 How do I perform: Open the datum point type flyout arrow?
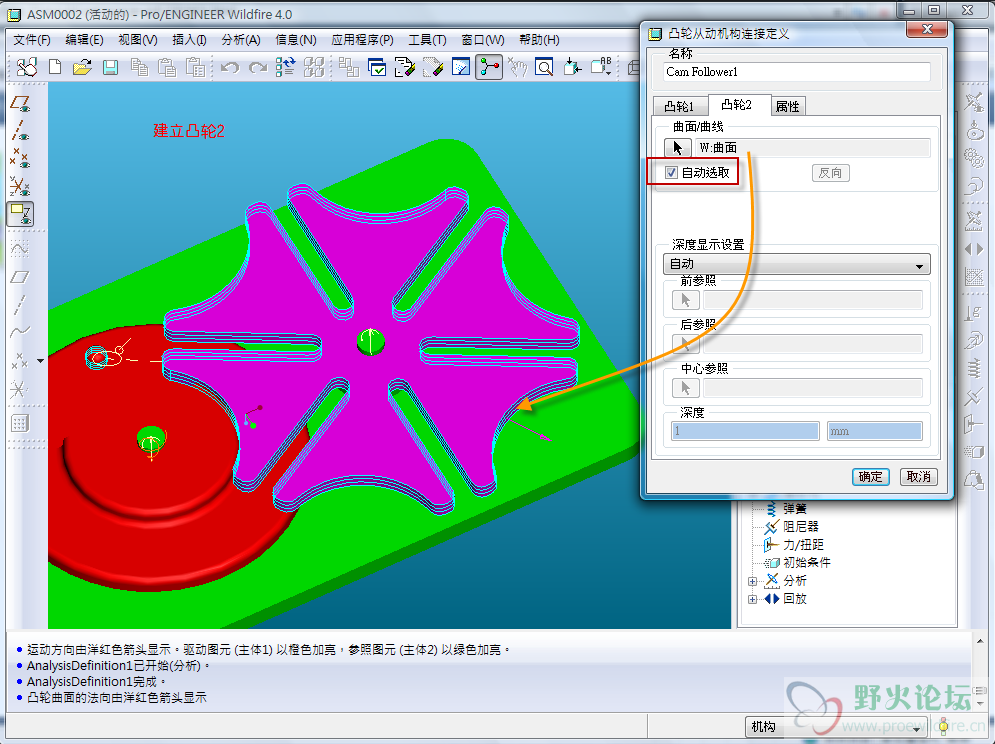[41, 361]
